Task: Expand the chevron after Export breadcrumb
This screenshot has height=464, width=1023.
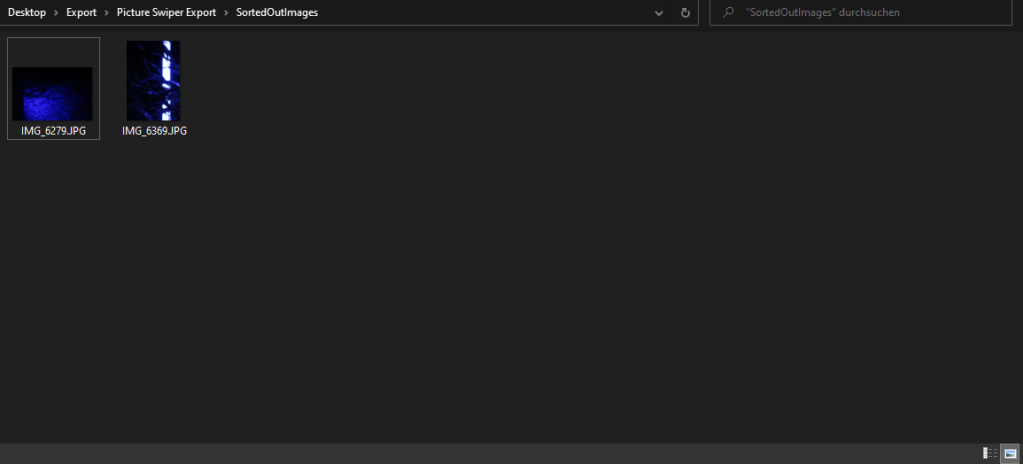Action: coord(106,12)
